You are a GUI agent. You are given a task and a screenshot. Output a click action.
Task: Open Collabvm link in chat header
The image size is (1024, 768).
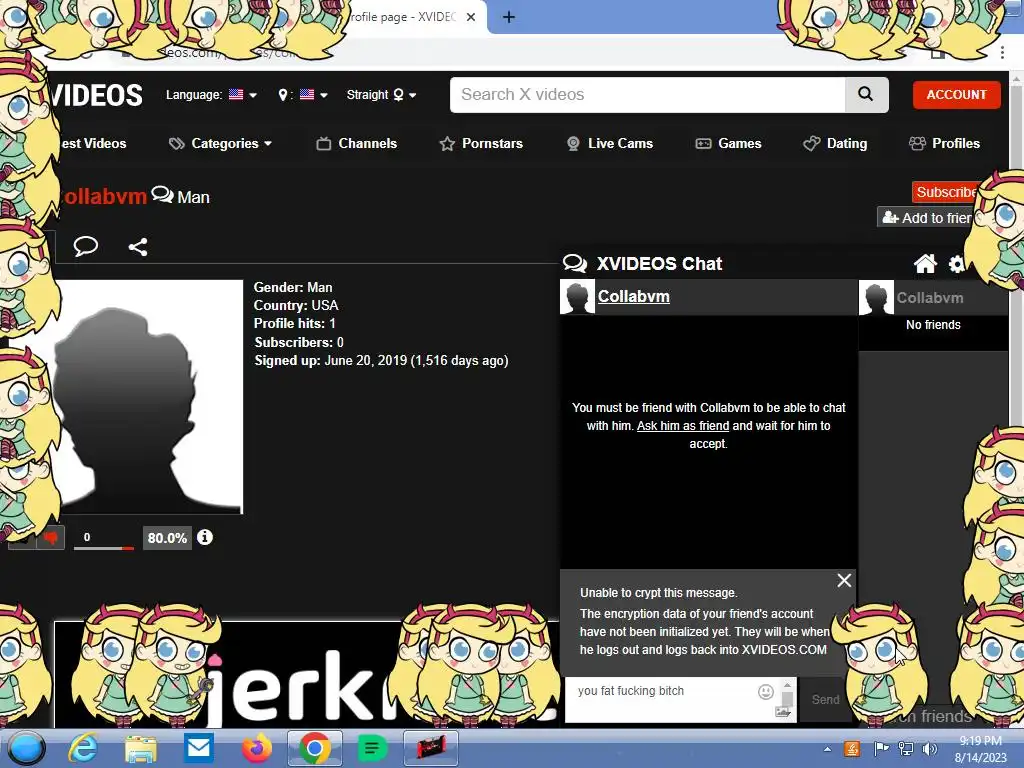[633, 296]
